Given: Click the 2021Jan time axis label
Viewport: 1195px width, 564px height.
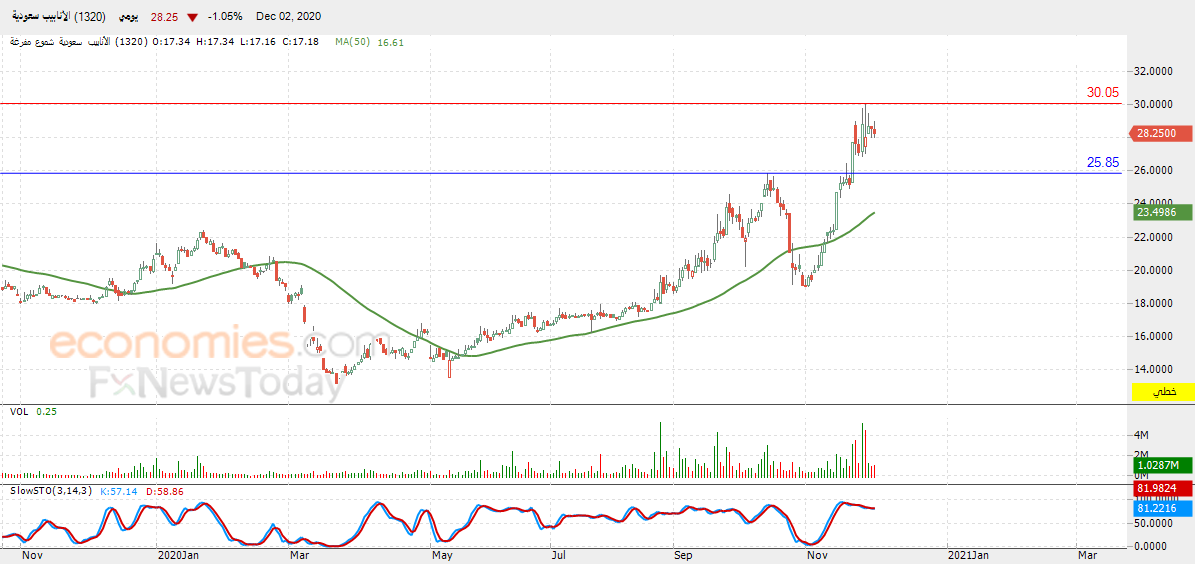Looking at the screenshot, I should click(x=968, y=556).
